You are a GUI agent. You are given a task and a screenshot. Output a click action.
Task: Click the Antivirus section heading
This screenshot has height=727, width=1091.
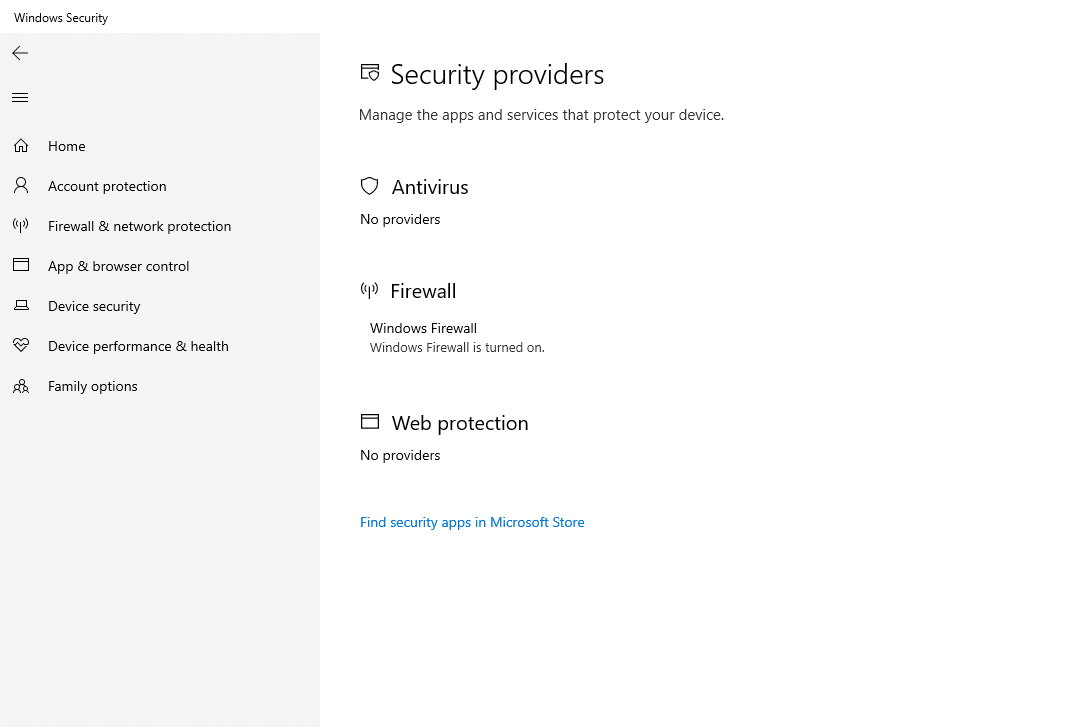pyautogui.click(x=430, y=187)
